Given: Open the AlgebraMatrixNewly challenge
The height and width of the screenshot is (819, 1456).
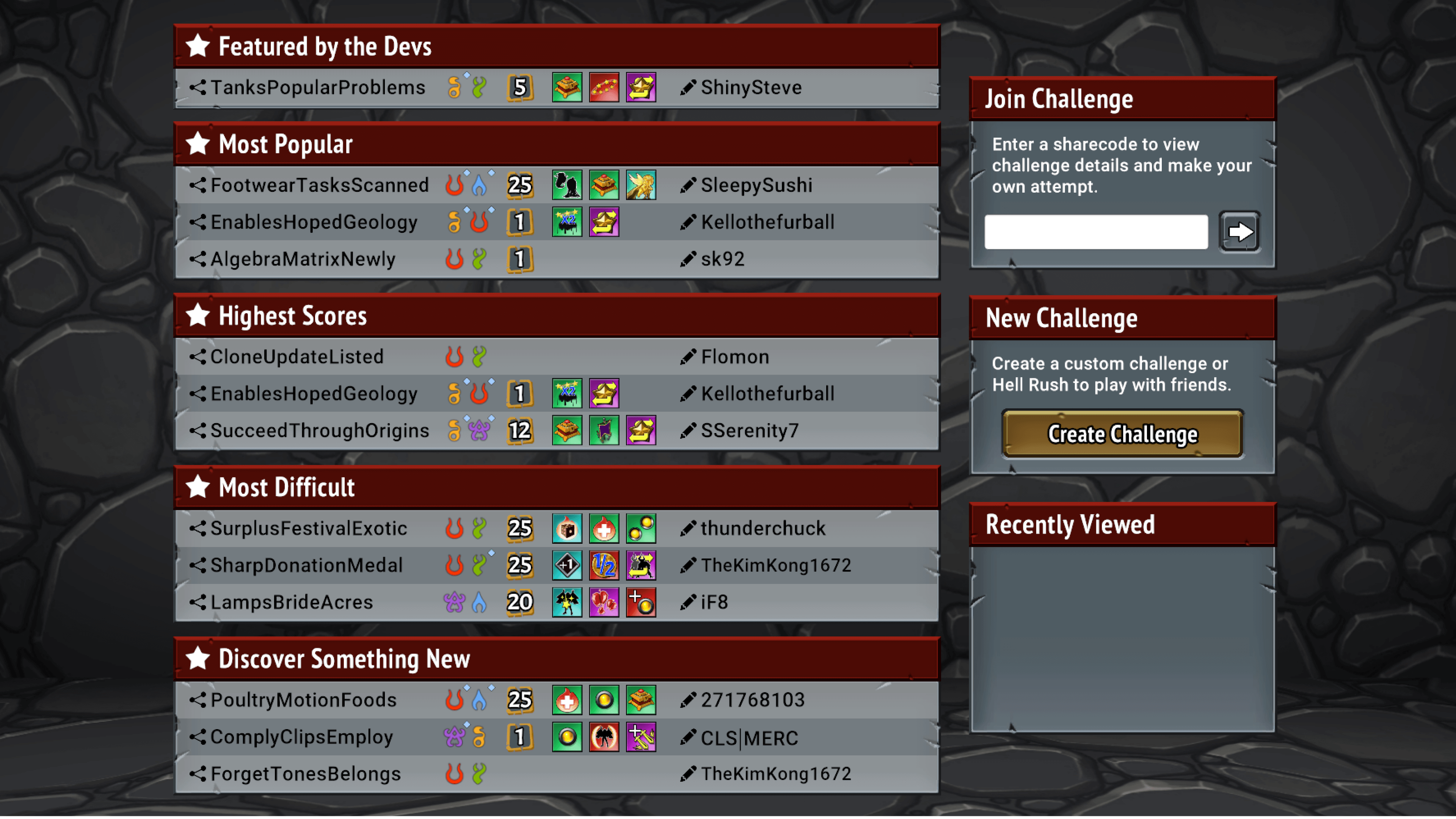Looking at the screenshot, I should (x=557, y=259).
